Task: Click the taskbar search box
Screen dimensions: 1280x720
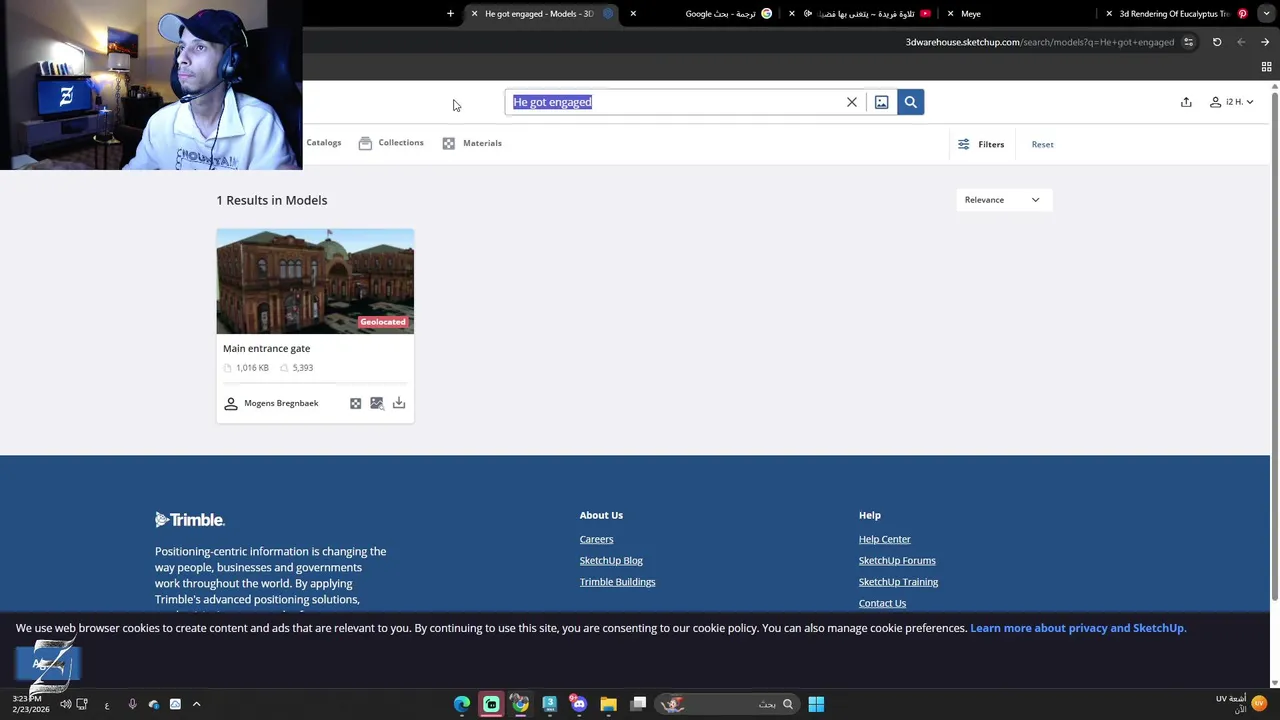Action: (728, 704)
